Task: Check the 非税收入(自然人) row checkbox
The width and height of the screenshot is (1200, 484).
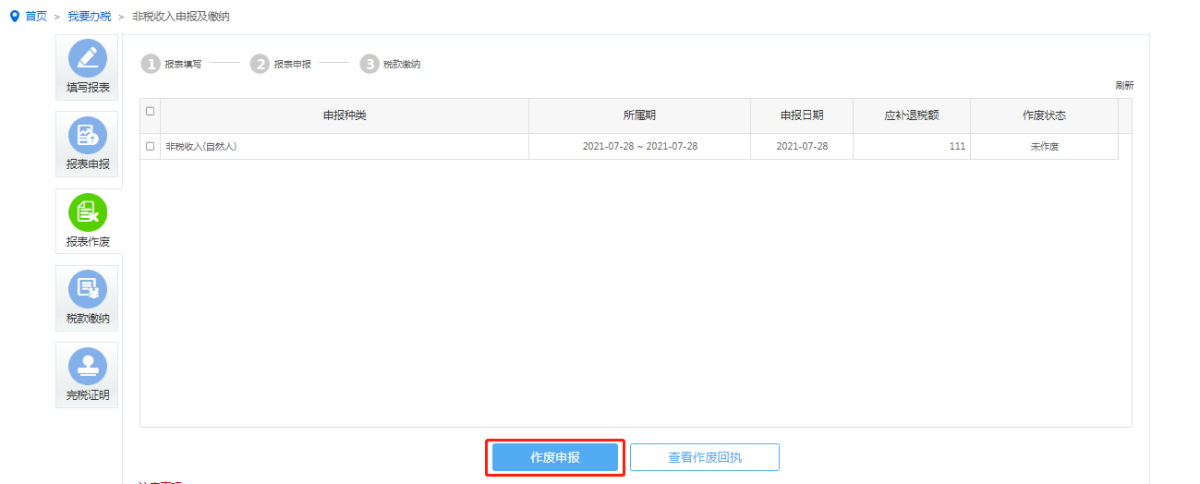Action: (x=150, y=146)
